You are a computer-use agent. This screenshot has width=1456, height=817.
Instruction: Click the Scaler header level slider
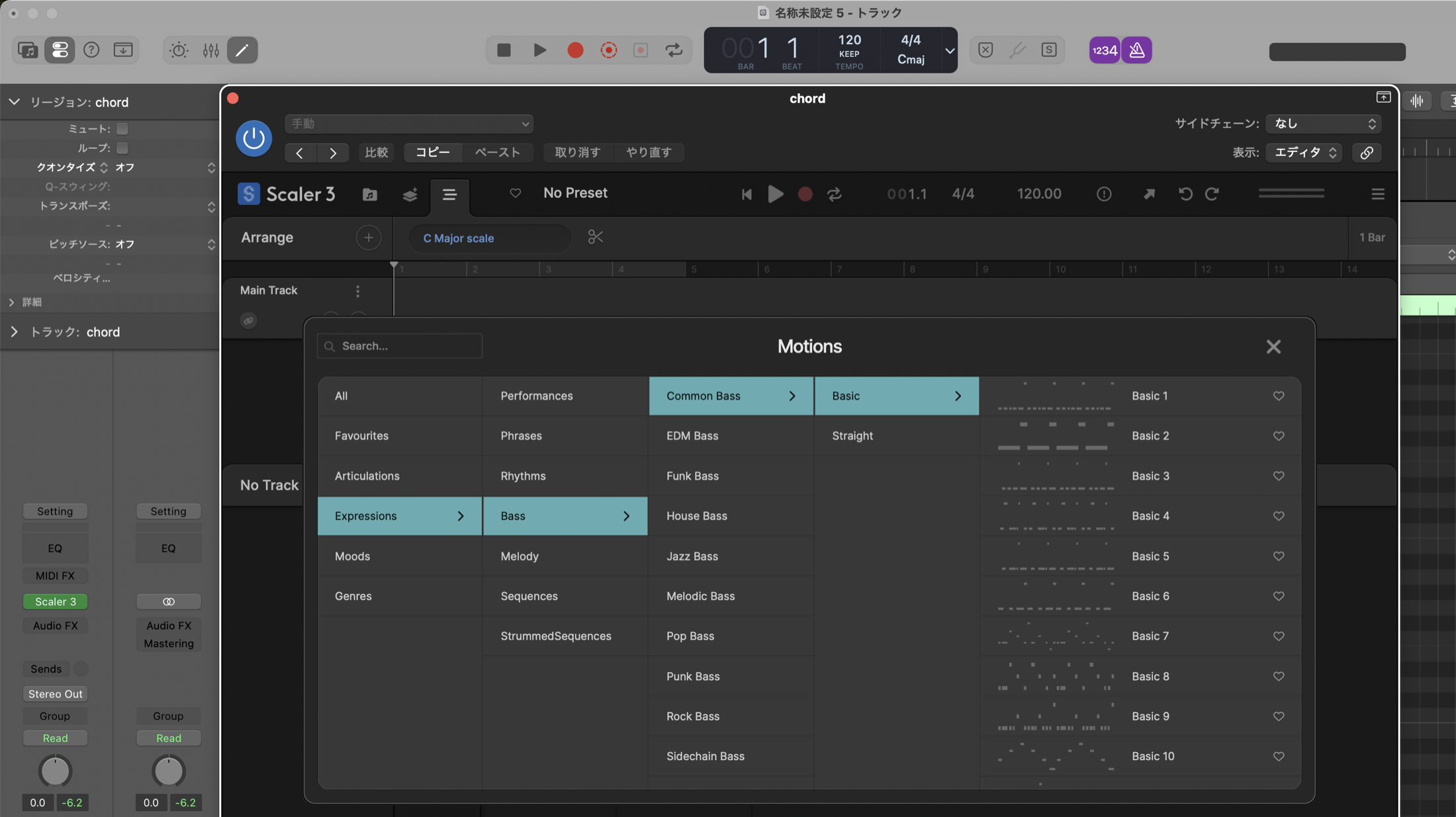[x=1291, y=193]
